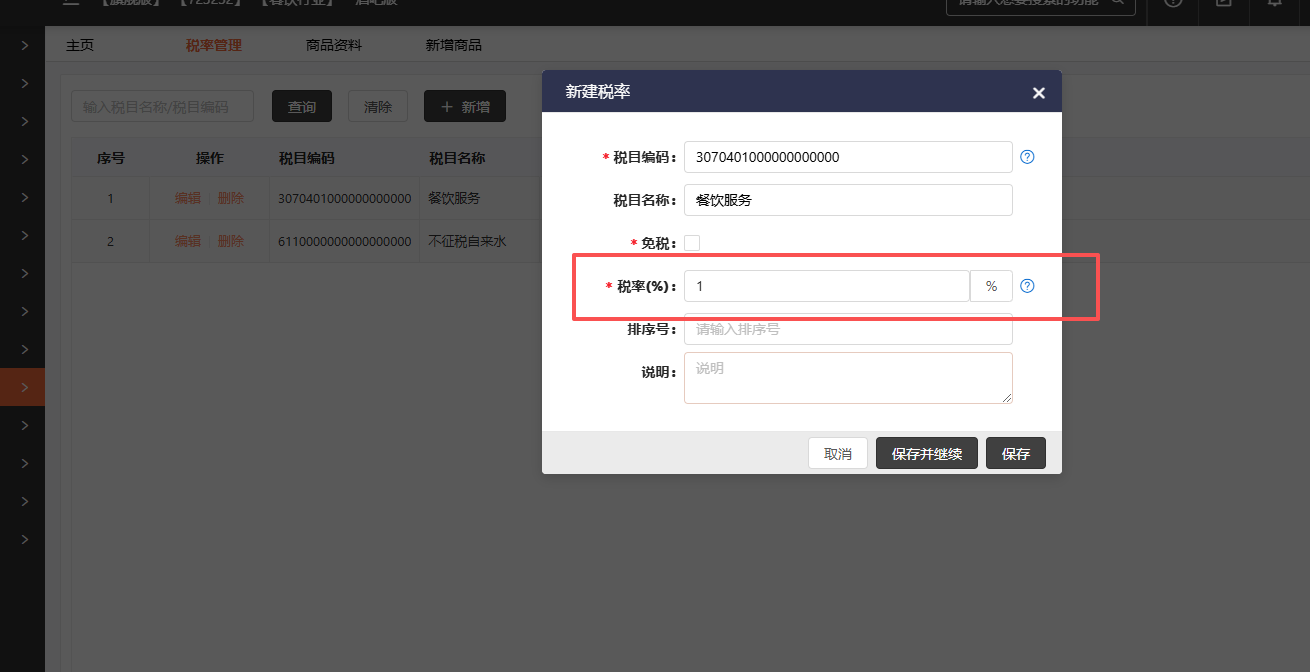Image resolution: width=1310 pixels, height=672 pixels.
Task: Click the help icon beside 税目编码 field
Action: tap(1026, 157)
